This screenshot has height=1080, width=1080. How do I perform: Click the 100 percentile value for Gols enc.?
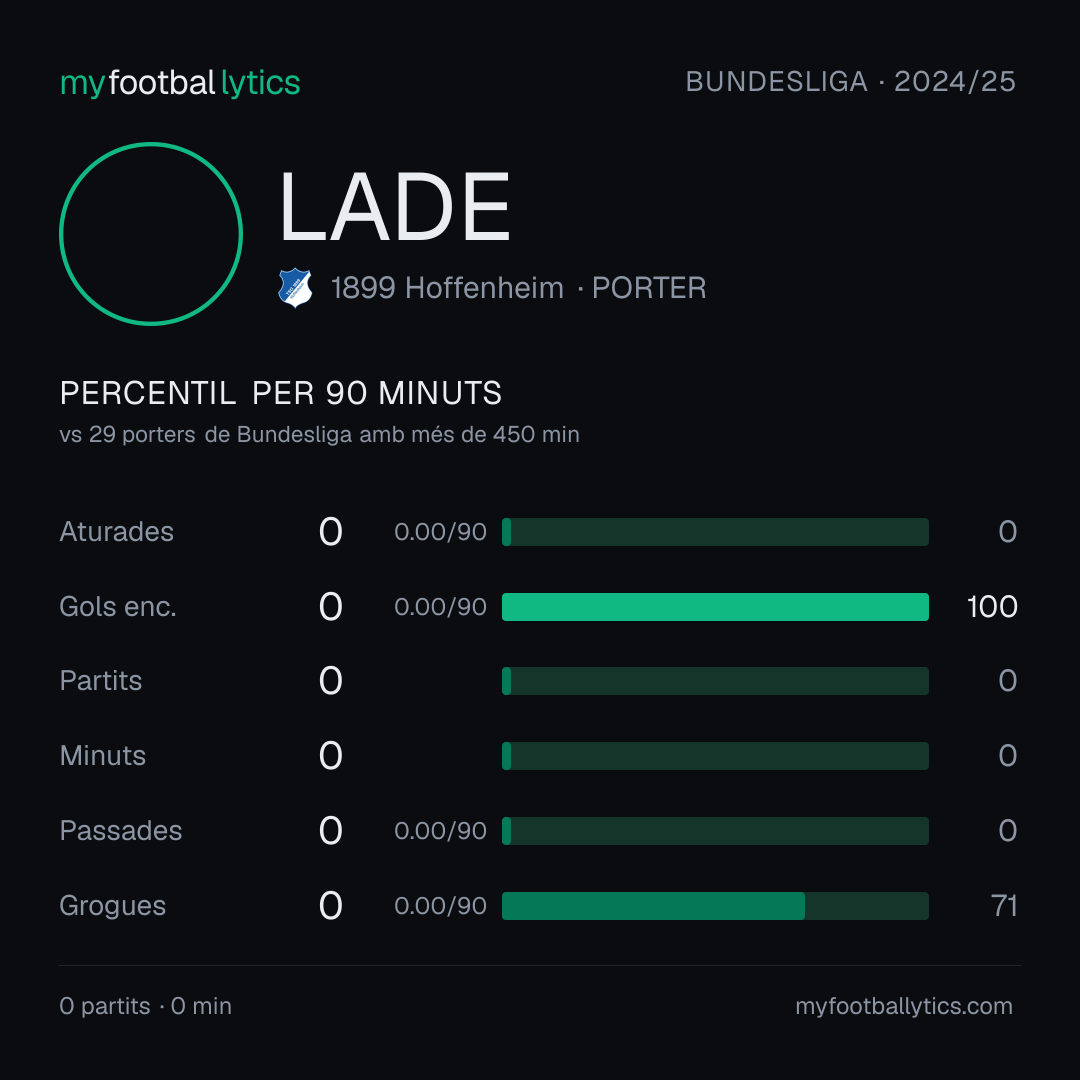[992, 607]
